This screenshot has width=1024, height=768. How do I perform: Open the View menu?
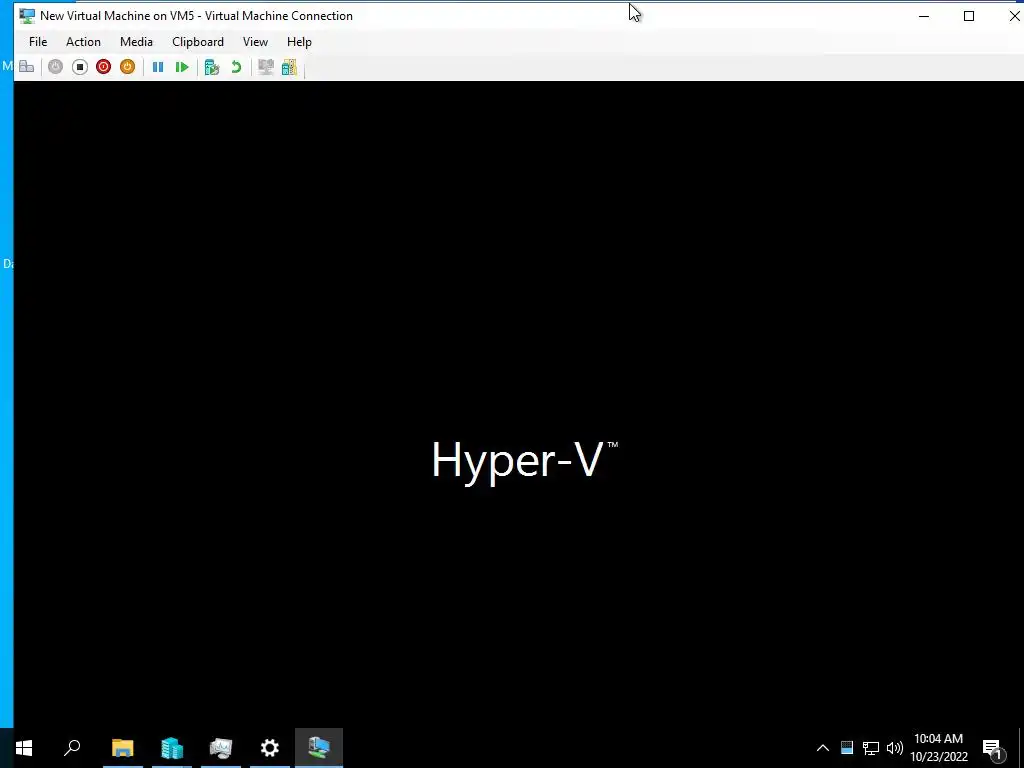255,42
